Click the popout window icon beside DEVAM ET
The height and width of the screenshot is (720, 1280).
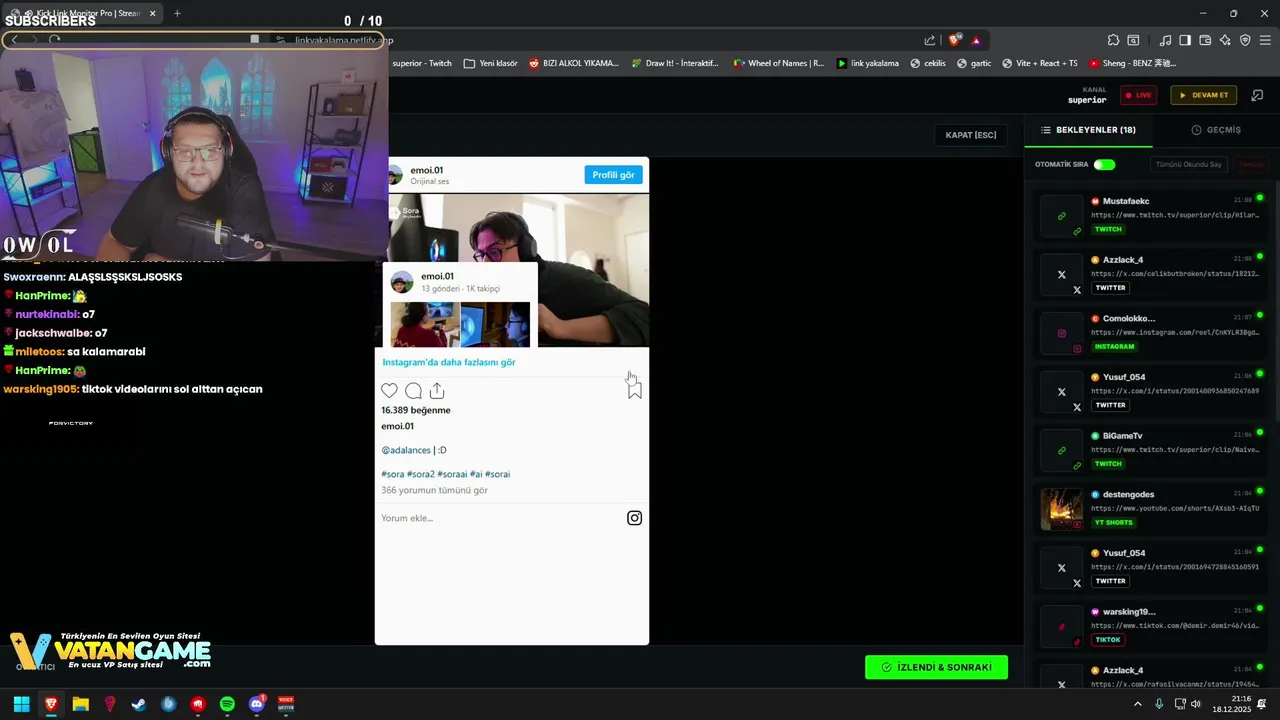(1258, 95)
